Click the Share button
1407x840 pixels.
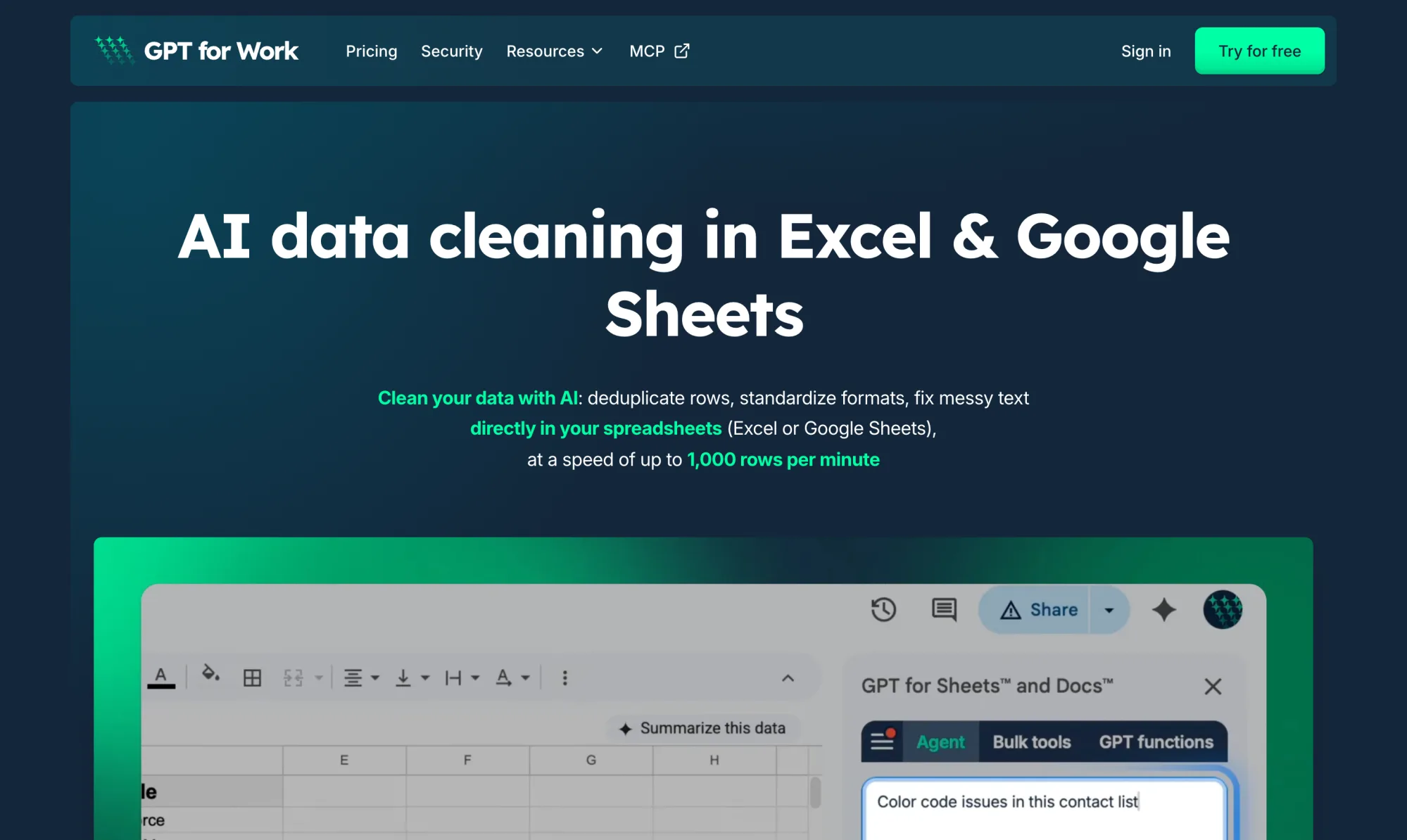[x=1035, y=609]
